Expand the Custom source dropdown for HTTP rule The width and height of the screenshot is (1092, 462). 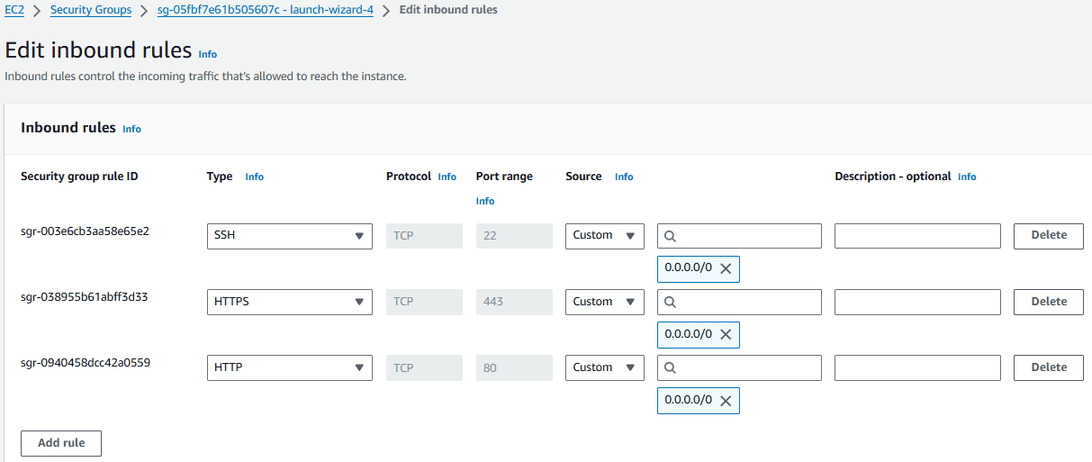(x=604, y=368)
